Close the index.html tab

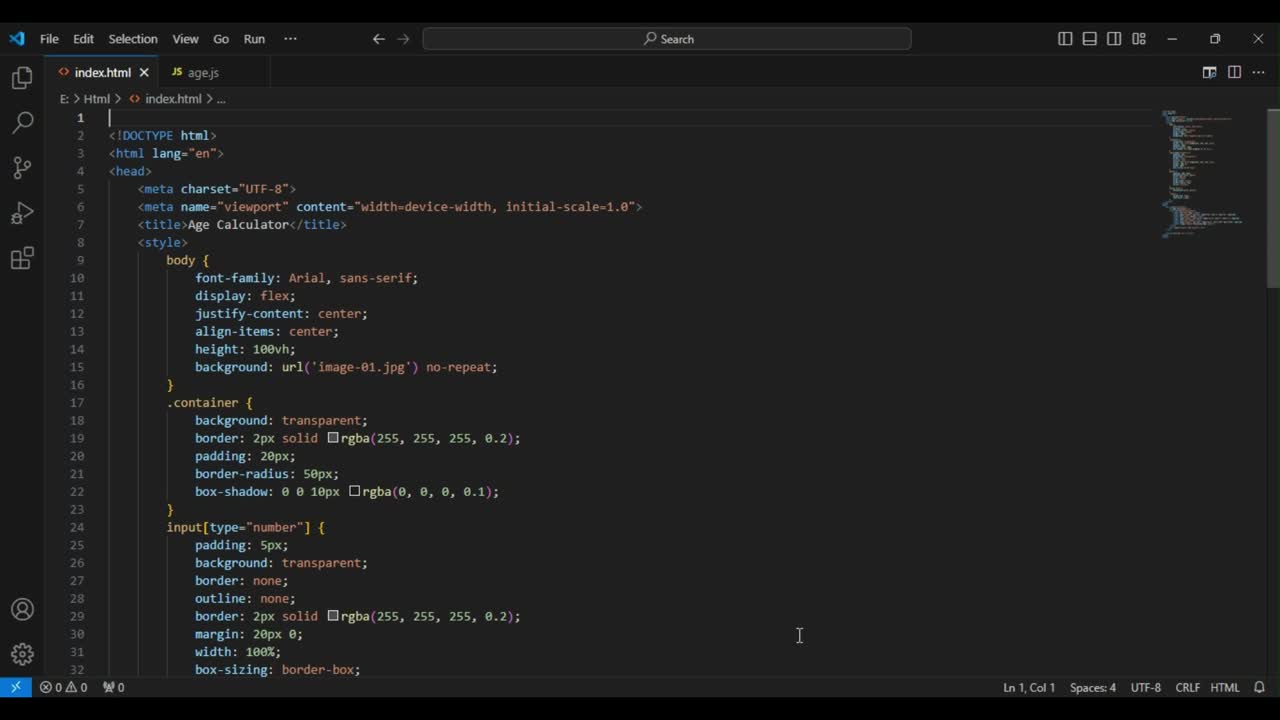[x=144, y=73]
